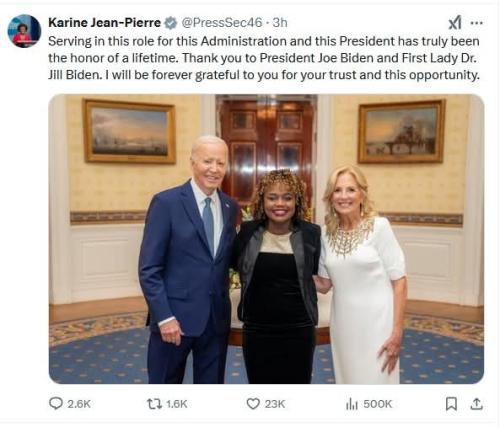Bookmark the post with the bookmark icon
Screen dimensions: 500x427
(x=451, y=404)
